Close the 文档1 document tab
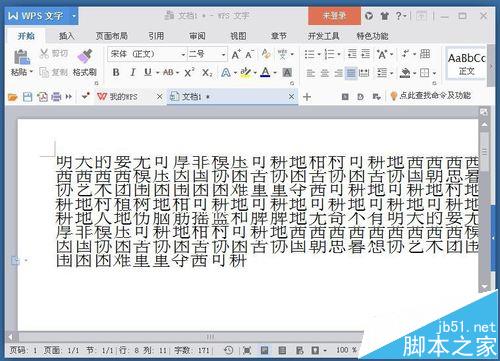Screen dimensions: 500x361 (x=291, y=97)
